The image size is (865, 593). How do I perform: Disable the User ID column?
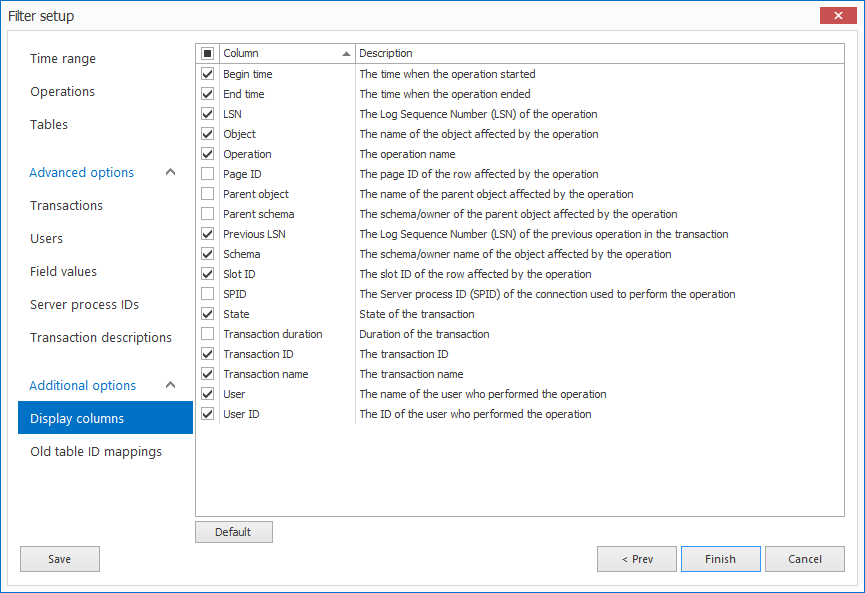point(206,414)
